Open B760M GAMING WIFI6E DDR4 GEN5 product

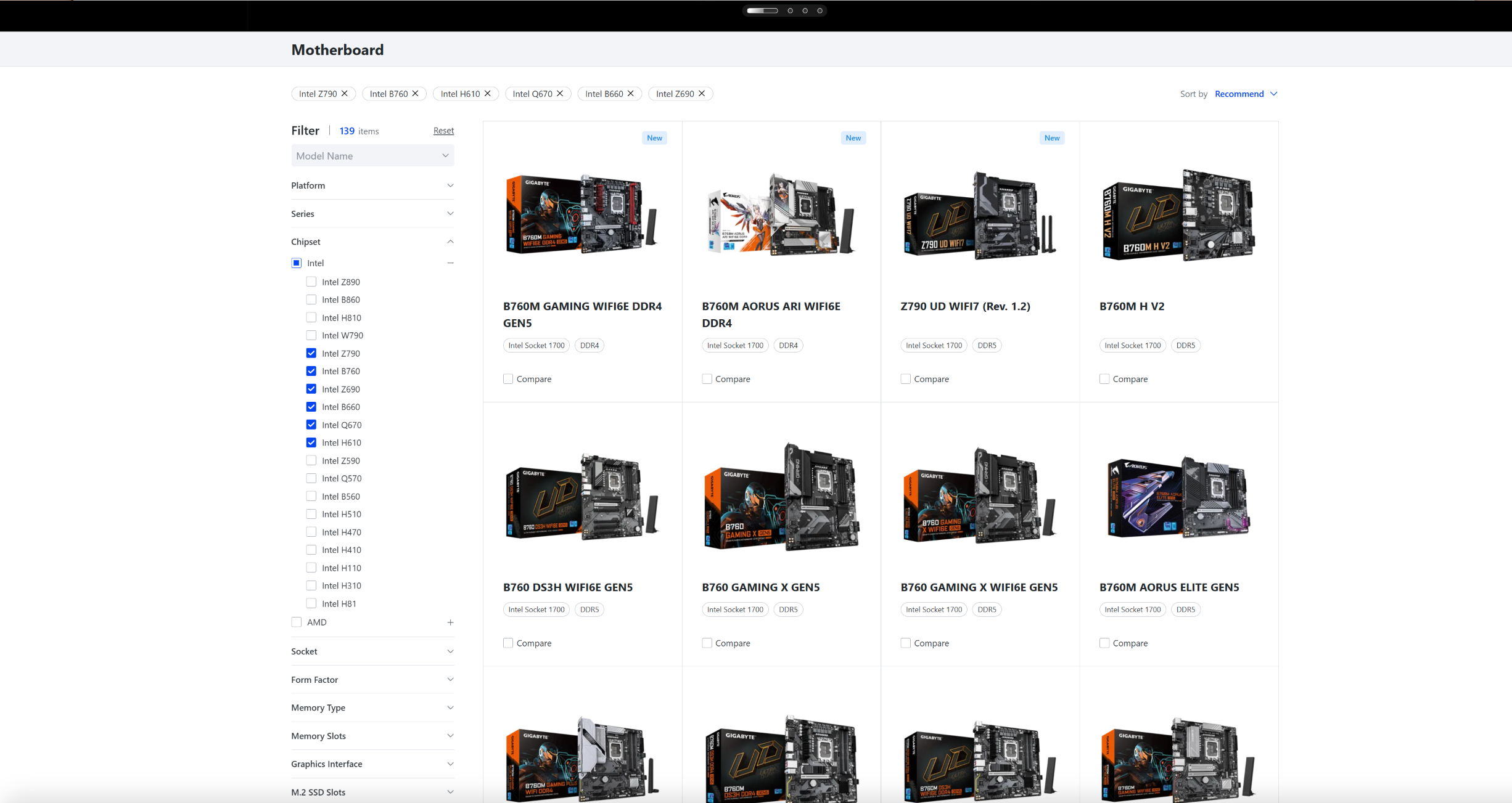coord(582,314)
